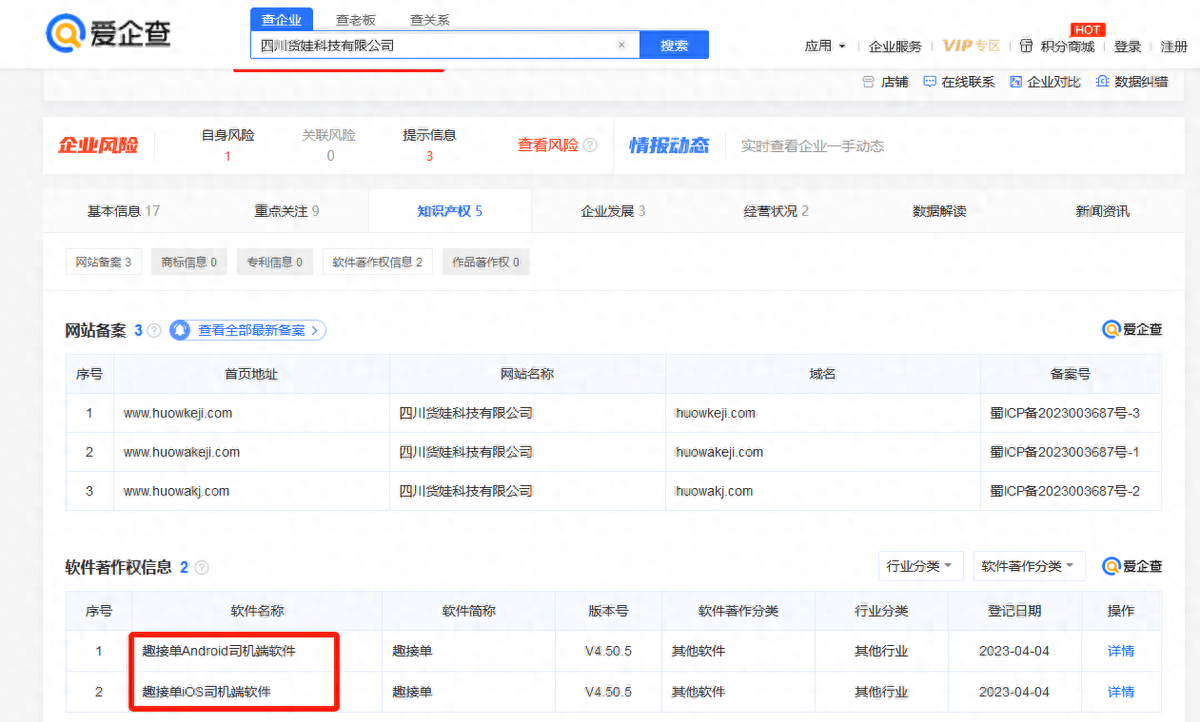Screen dimensions: 1200x722
Task: Click the 搜索 button
Action: pos(674,45)
